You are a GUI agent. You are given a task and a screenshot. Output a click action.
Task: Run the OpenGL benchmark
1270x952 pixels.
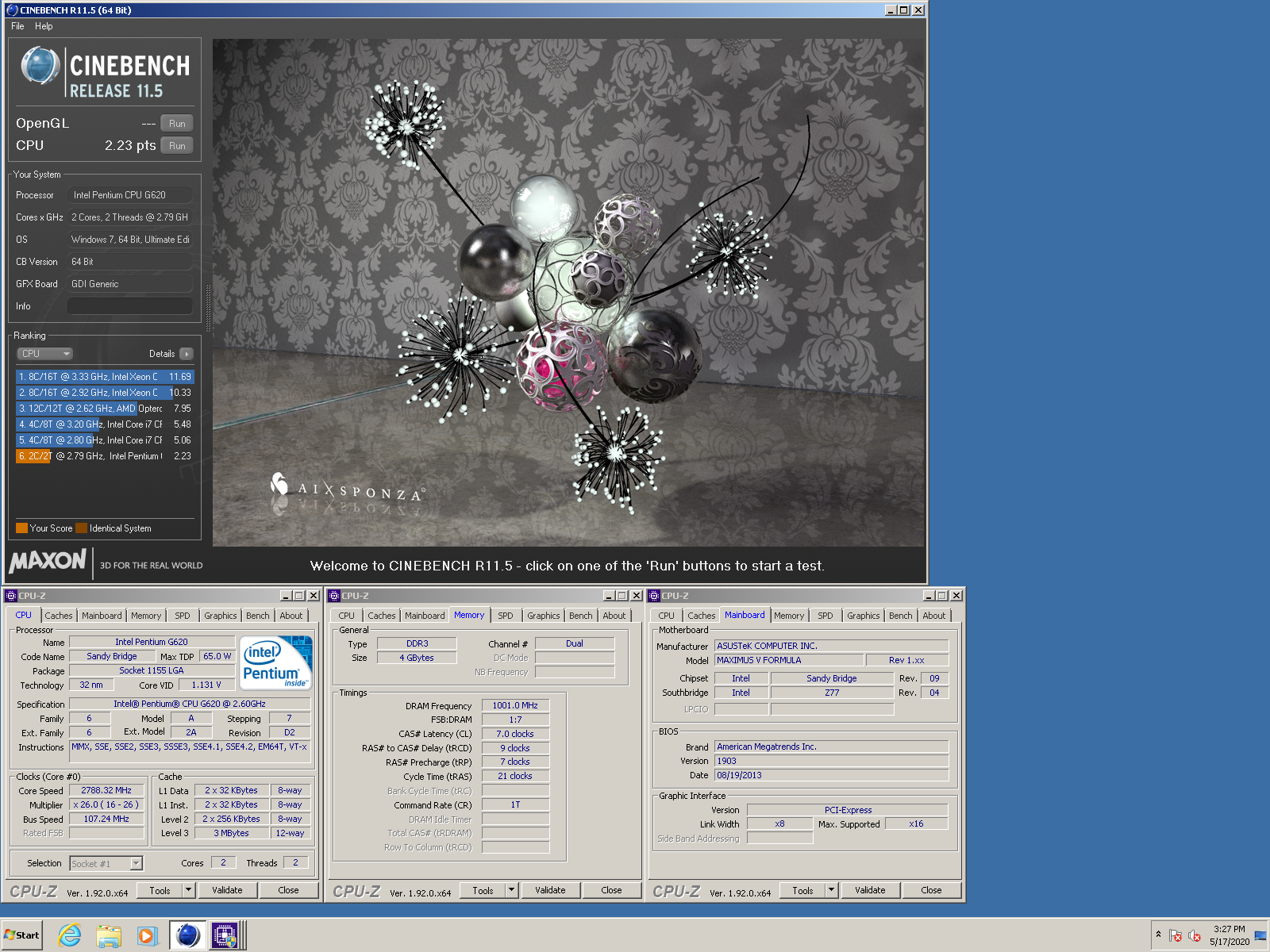(x=177, y=123)
